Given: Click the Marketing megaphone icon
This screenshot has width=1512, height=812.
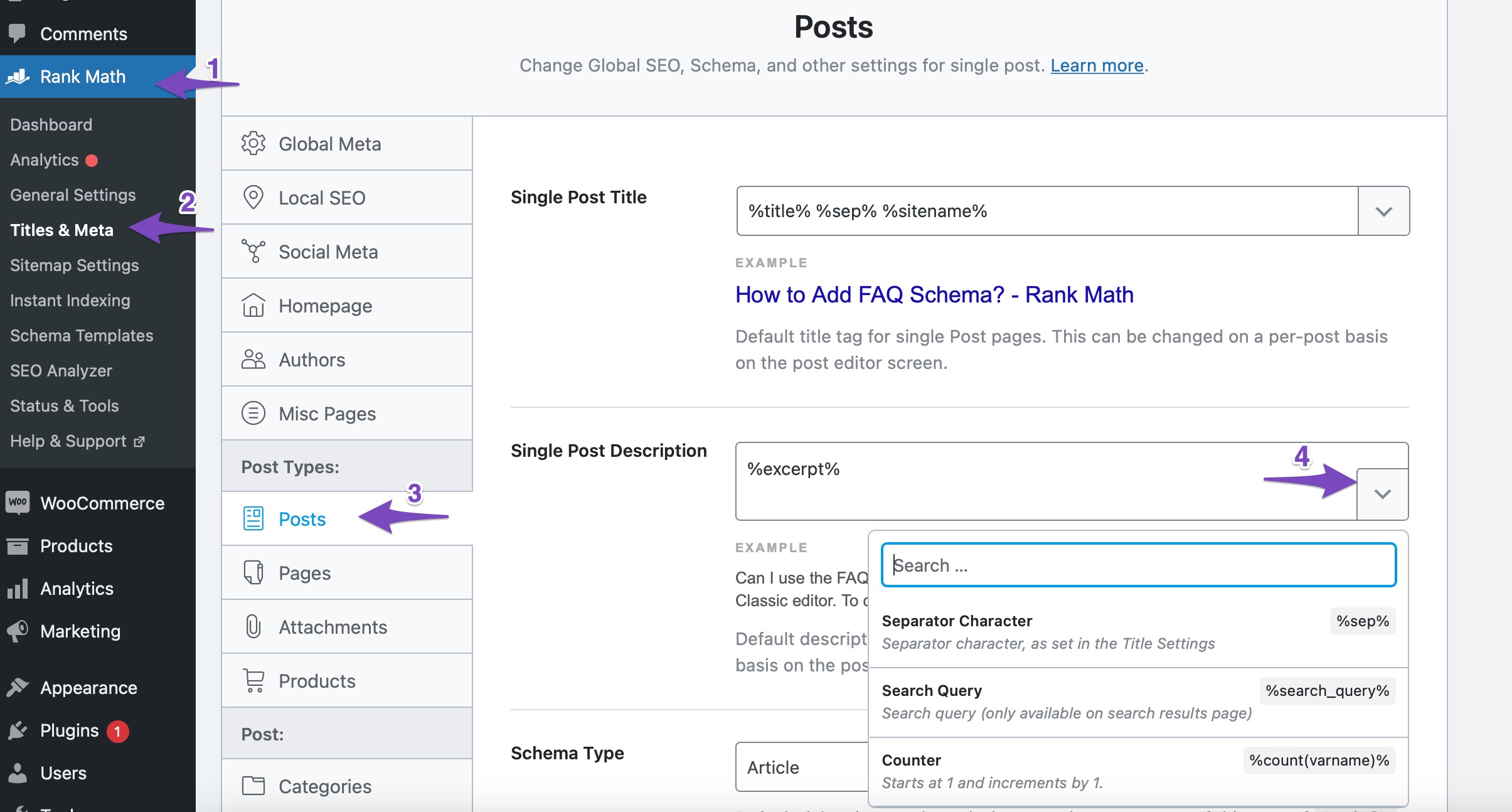Looking at the screenshot, I should [18, 631].
